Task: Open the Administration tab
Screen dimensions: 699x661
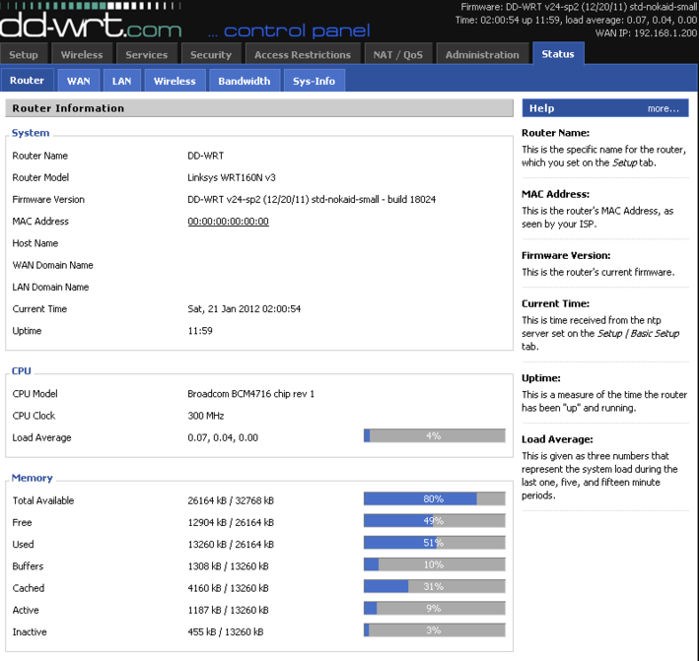Action: point(482,54)
